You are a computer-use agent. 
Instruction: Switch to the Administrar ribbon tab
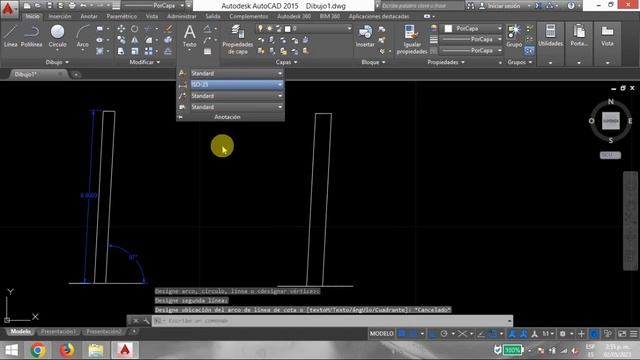pos(182,16)
